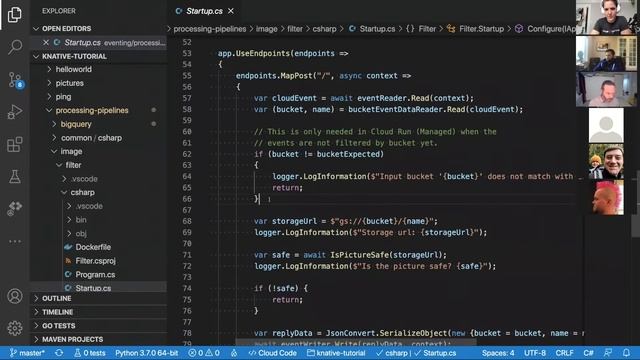
Task: Open the Dockerfile file
Action: pyautogui.click(x=99, y=247)
